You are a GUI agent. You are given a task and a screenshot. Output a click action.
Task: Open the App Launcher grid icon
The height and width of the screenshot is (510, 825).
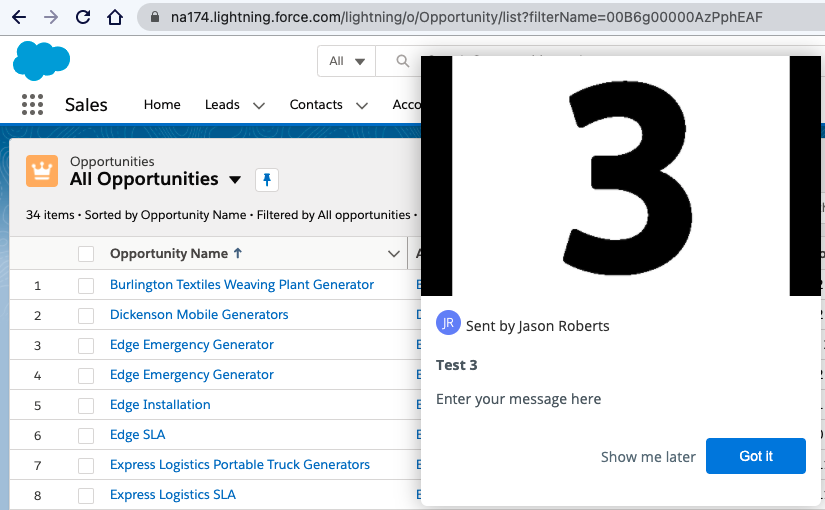33,104
